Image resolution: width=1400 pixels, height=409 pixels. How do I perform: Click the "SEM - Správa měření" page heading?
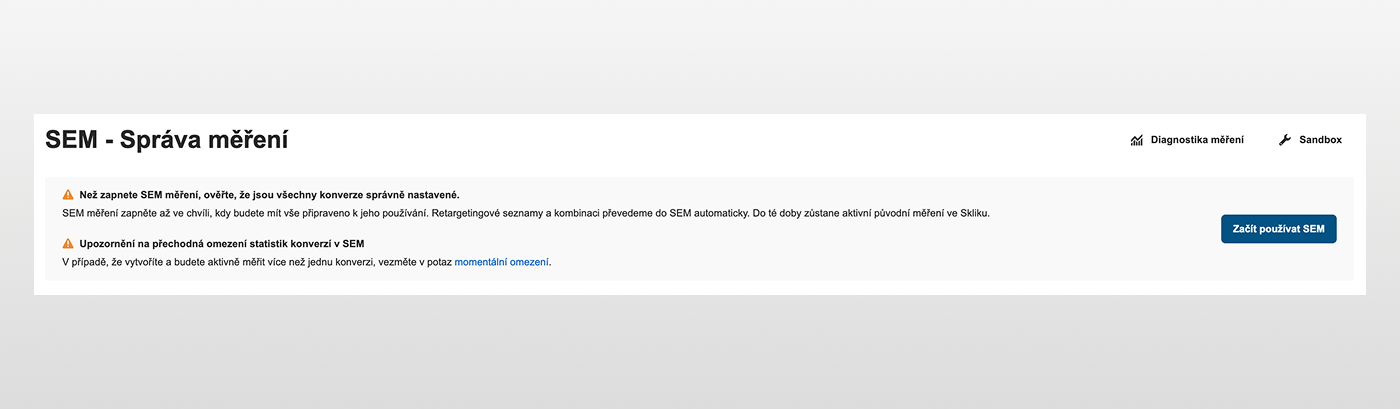tap(167, 140)
